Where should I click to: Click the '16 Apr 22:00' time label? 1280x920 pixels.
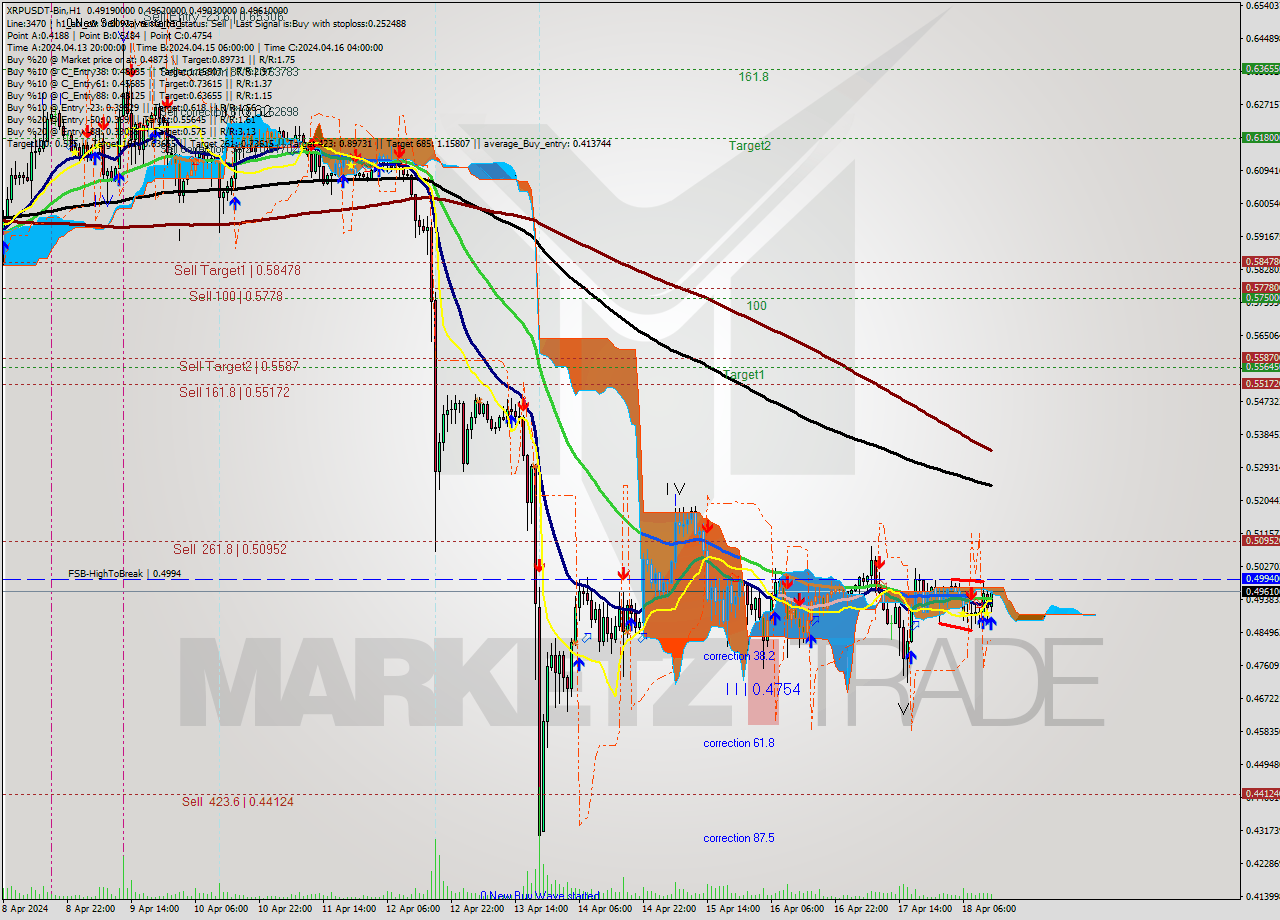pos(861,910)
